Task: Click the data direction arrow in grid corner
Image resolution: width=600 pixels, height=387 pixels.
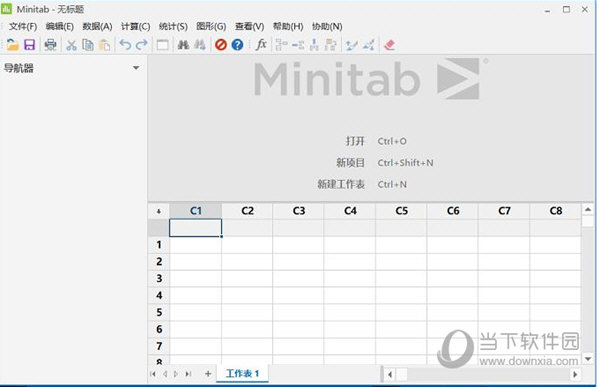Action: coord(159,211)
